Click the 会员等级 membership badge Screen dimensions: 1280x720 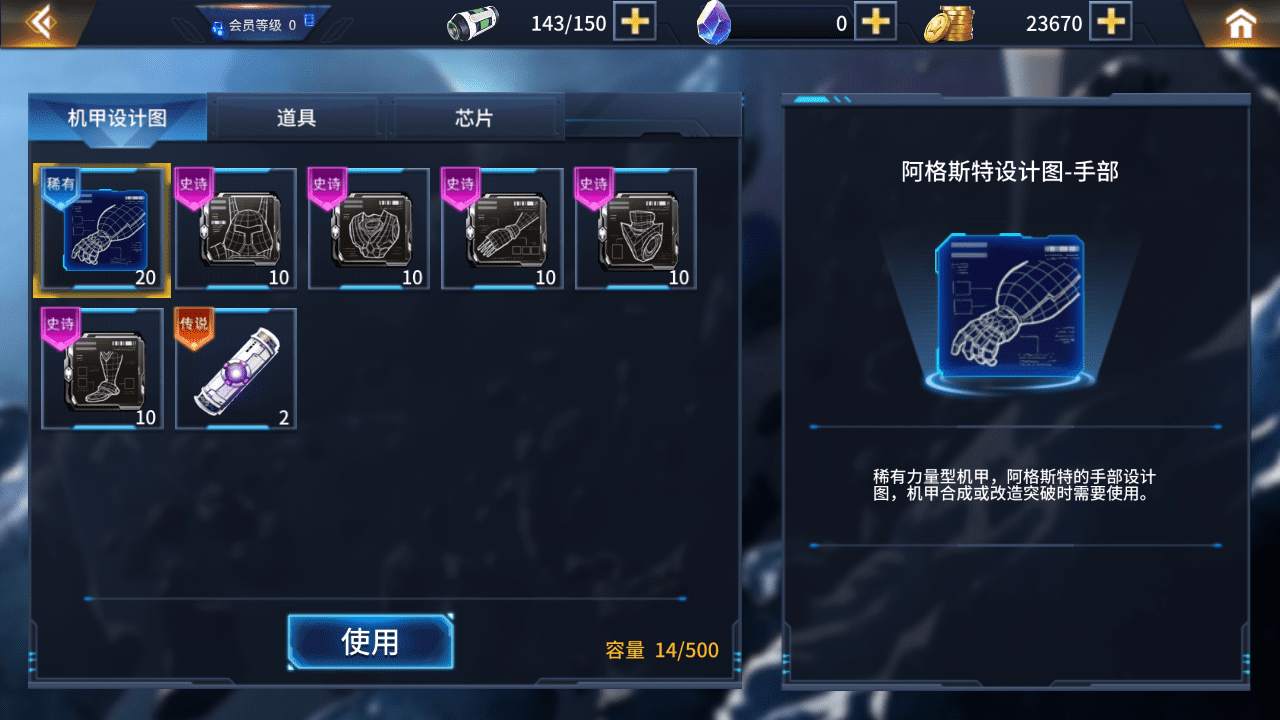click(263, 24)
